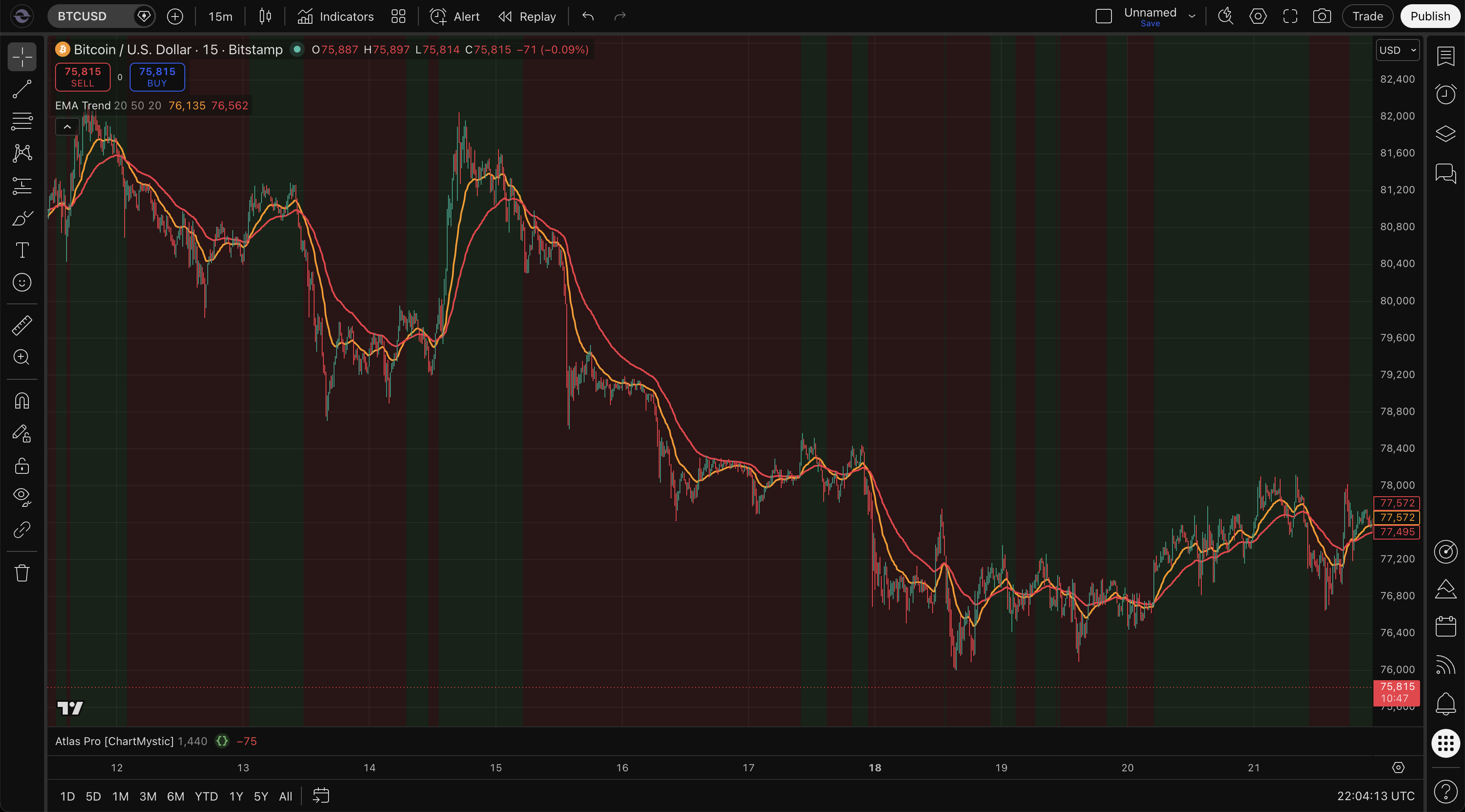Open Atlas Pro source code braces icon

(x=223, y=741)
